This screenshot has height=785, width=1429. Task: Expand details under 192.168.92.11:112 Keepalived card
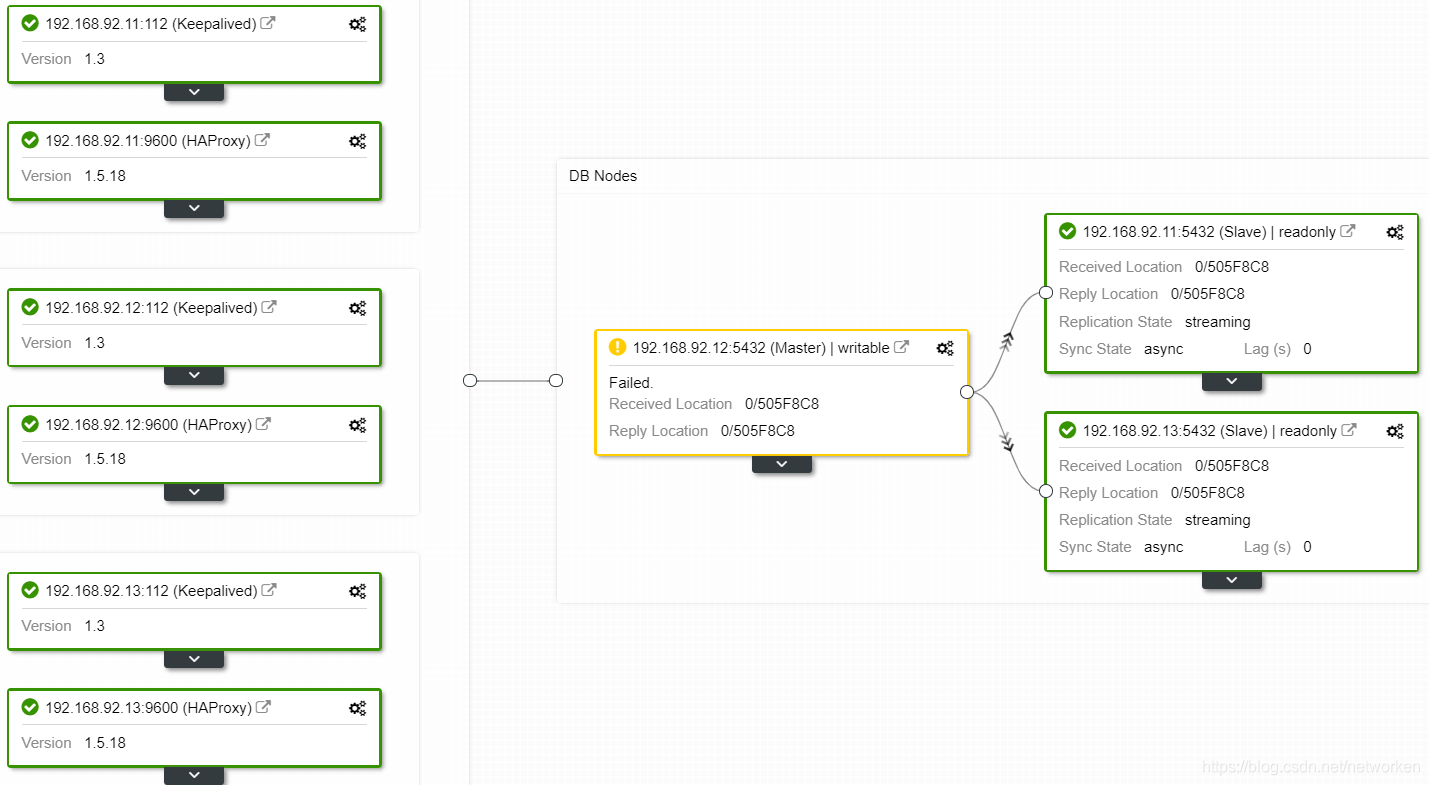194,92
